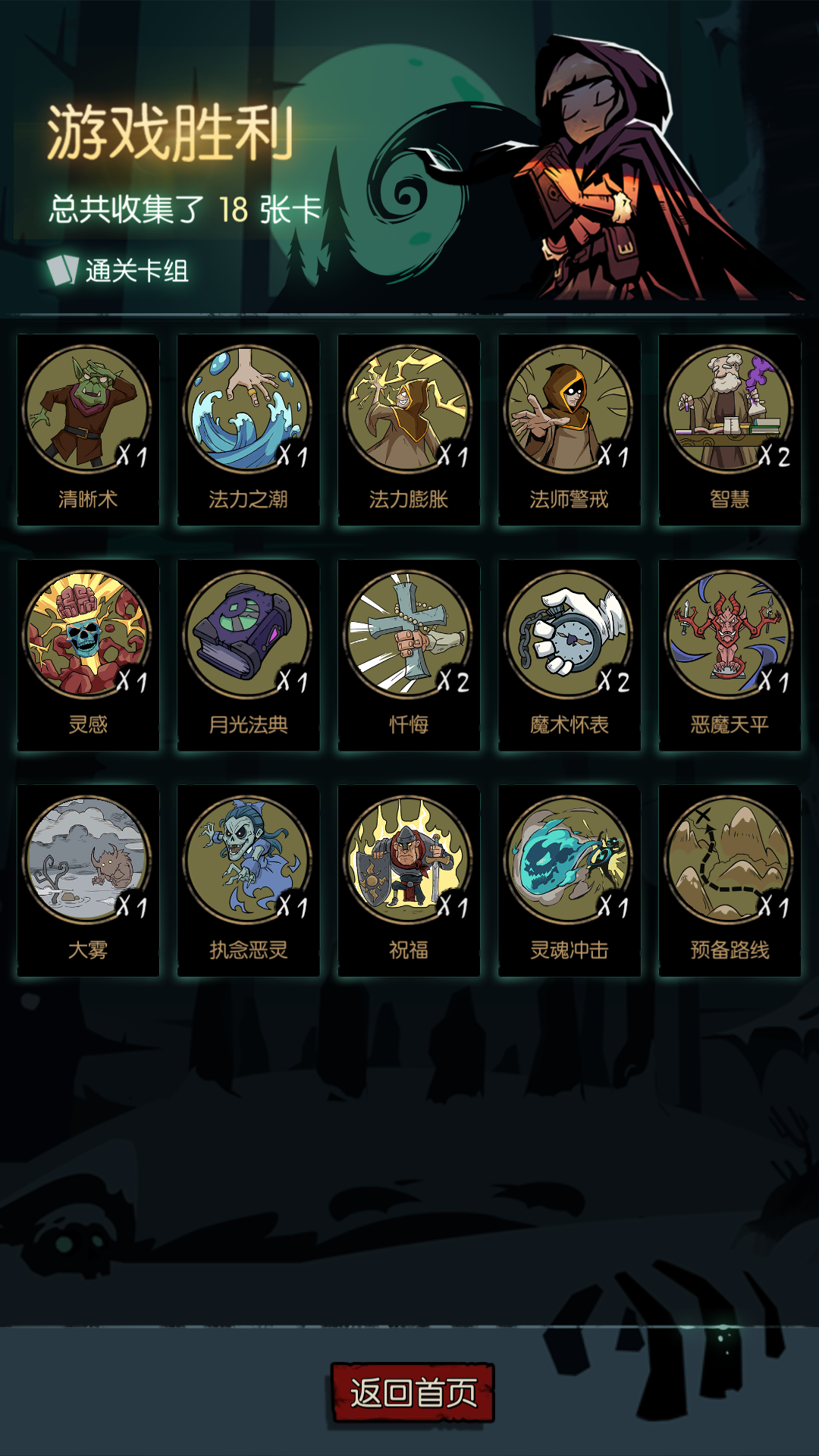Click the 返回首页 button
This screenshot has width=819, height=1456.
413,1393
